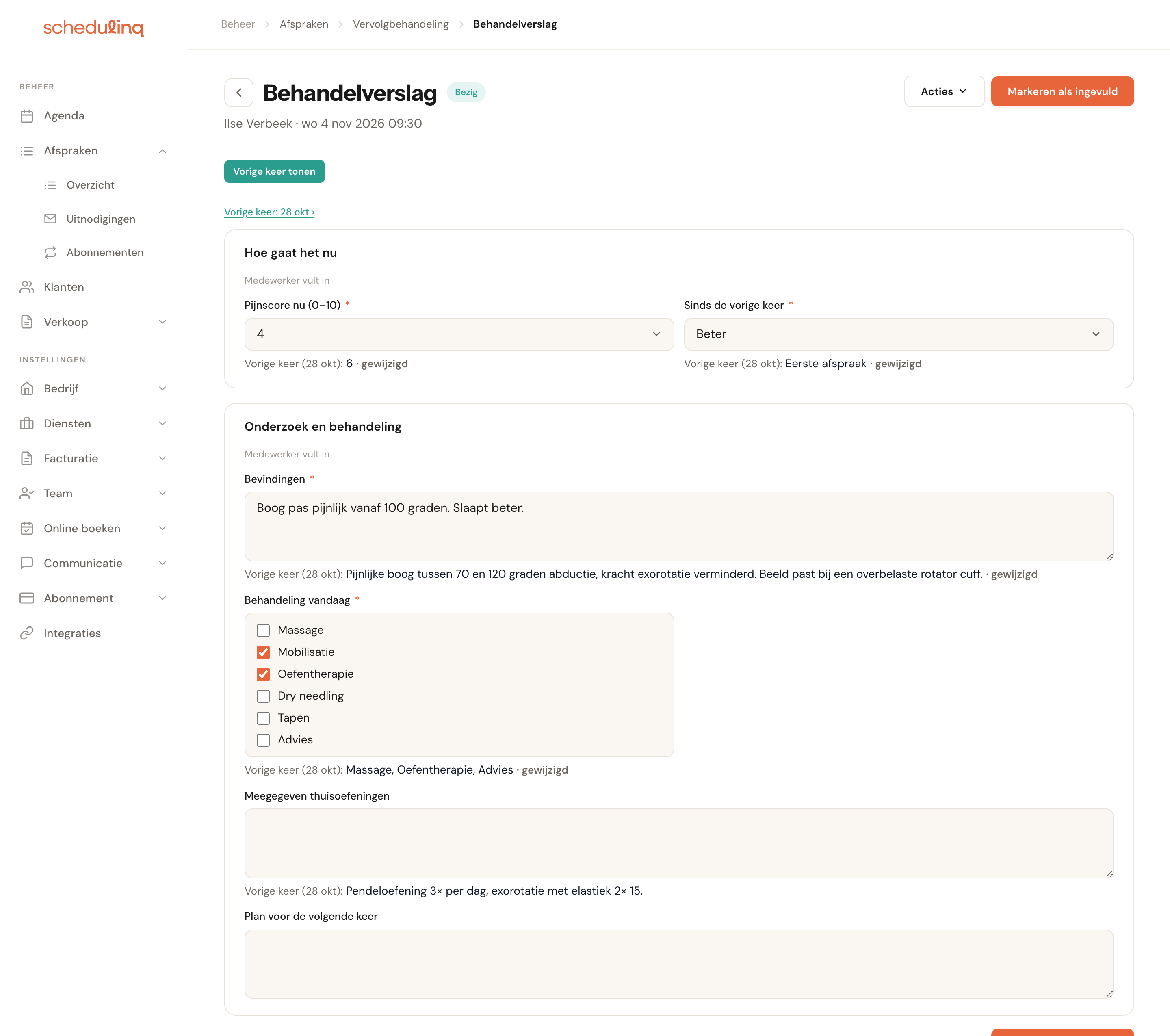Image resolution: width=1170 pixels, height=1036 pixels.
Task: Go back using the arrow beside Behandelverslag
Action: pos(239,93)
